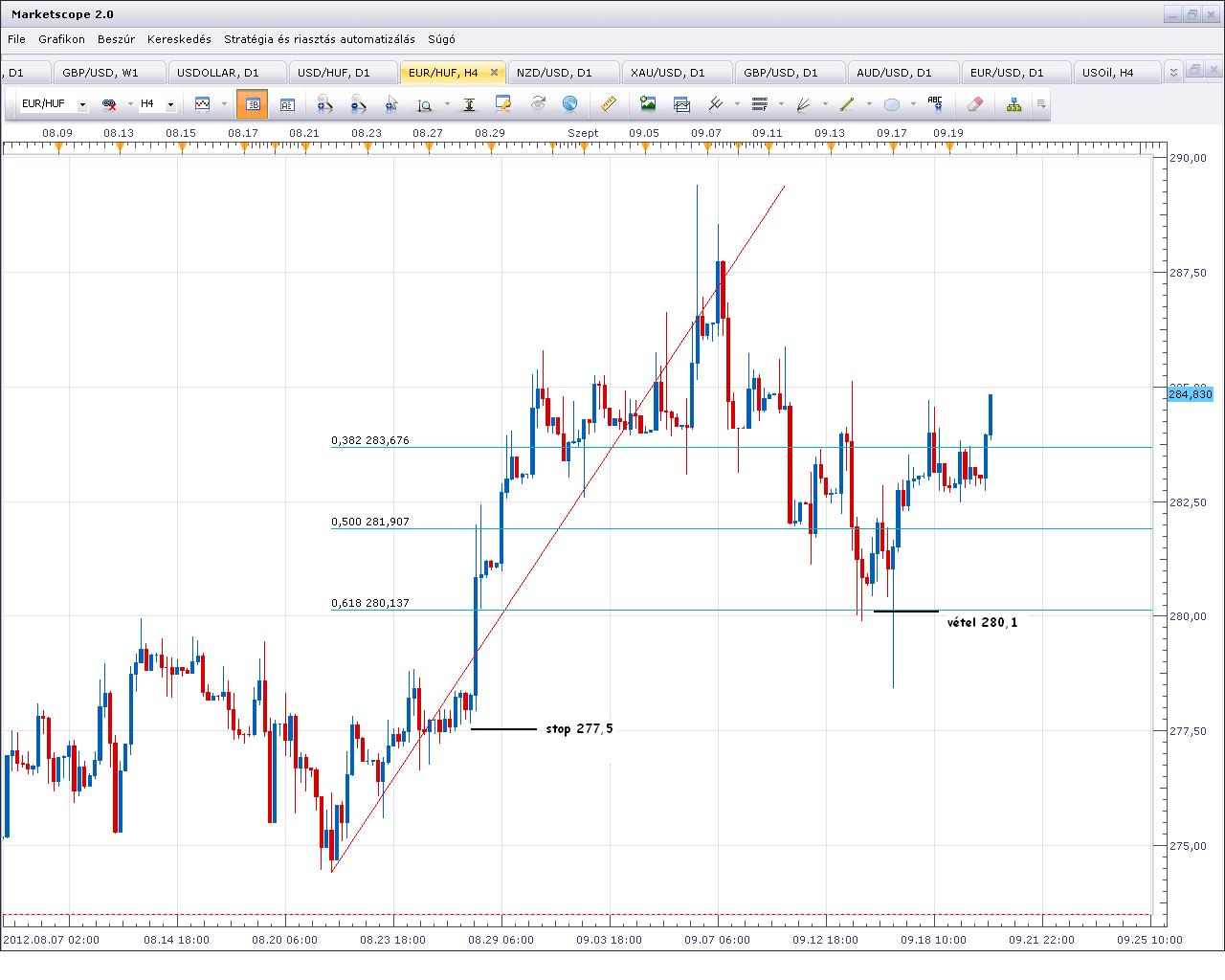The image size is (1225, 980).
Task: Open the vertical zoom dropdown arrow
Action: pyautogui.click(x=447, y=104)
